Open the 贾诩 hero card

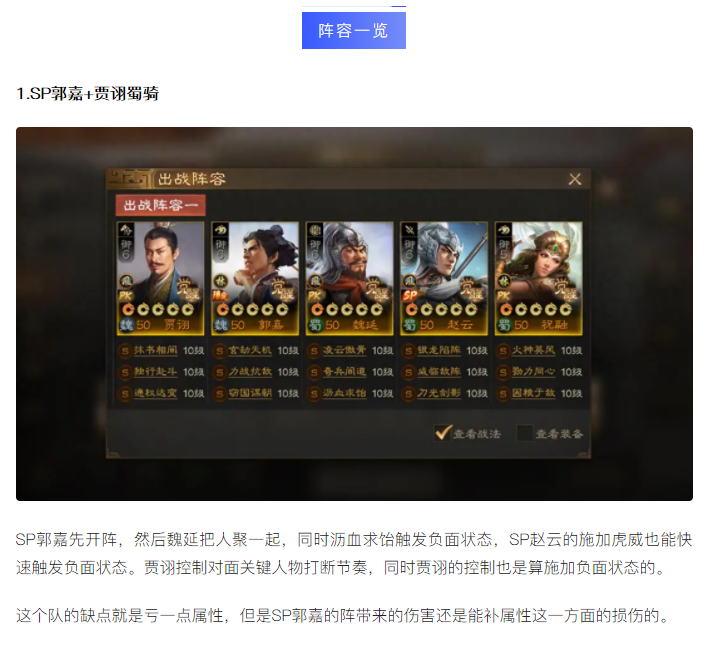click(x=160, y=279)
